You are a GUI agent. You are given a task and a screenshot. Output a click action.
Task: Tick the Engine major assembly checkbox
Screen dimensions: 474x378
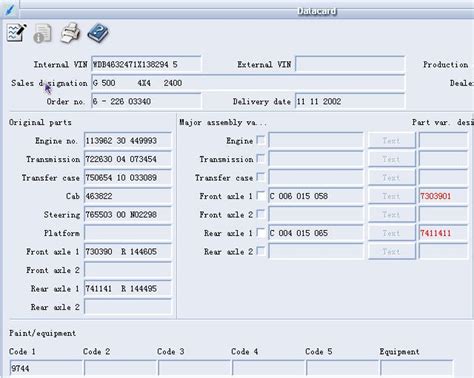point(261,140)
